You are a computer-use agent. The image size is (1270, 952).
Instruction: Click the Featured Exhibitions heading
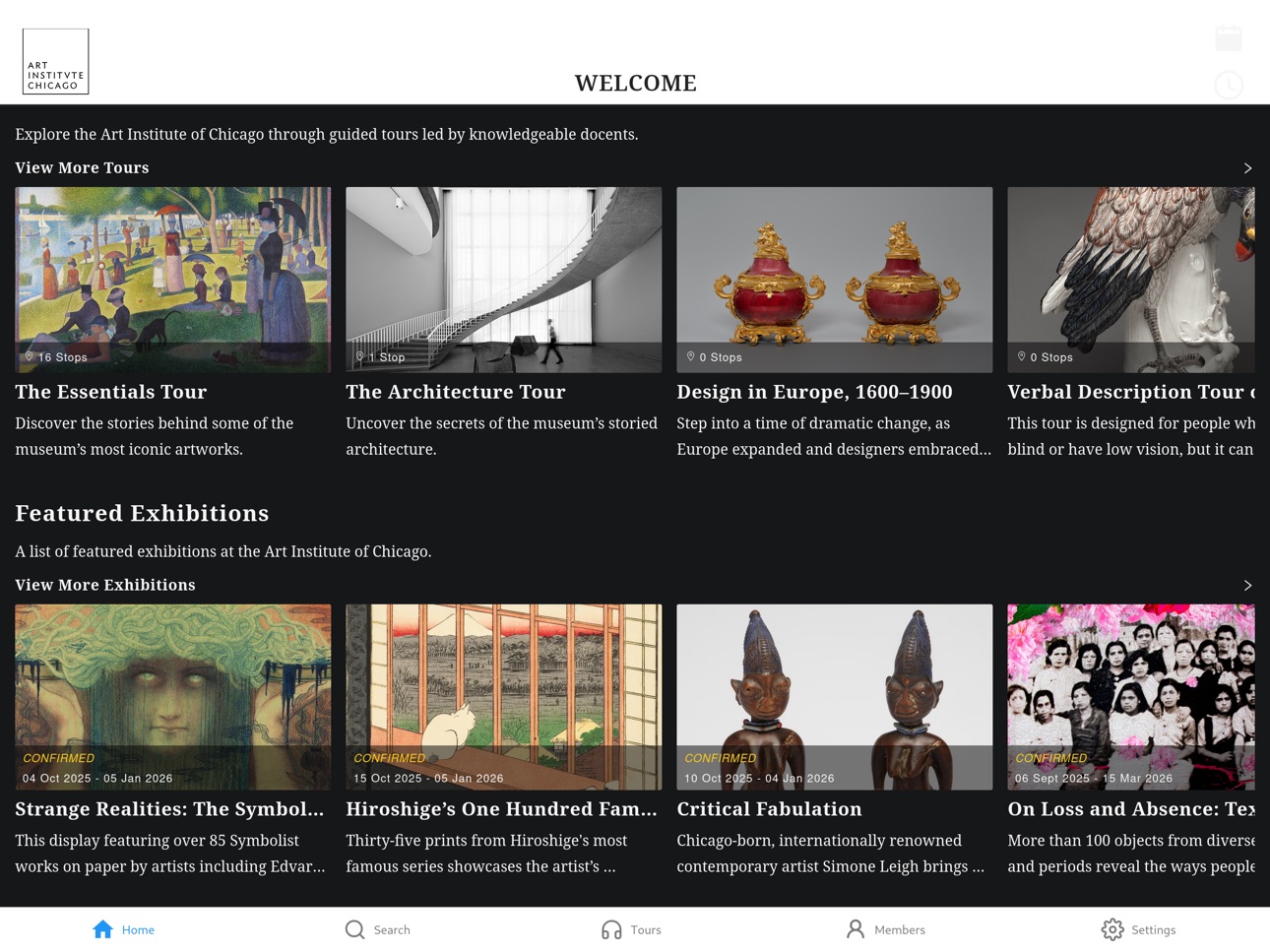click(x=142, y=513)
